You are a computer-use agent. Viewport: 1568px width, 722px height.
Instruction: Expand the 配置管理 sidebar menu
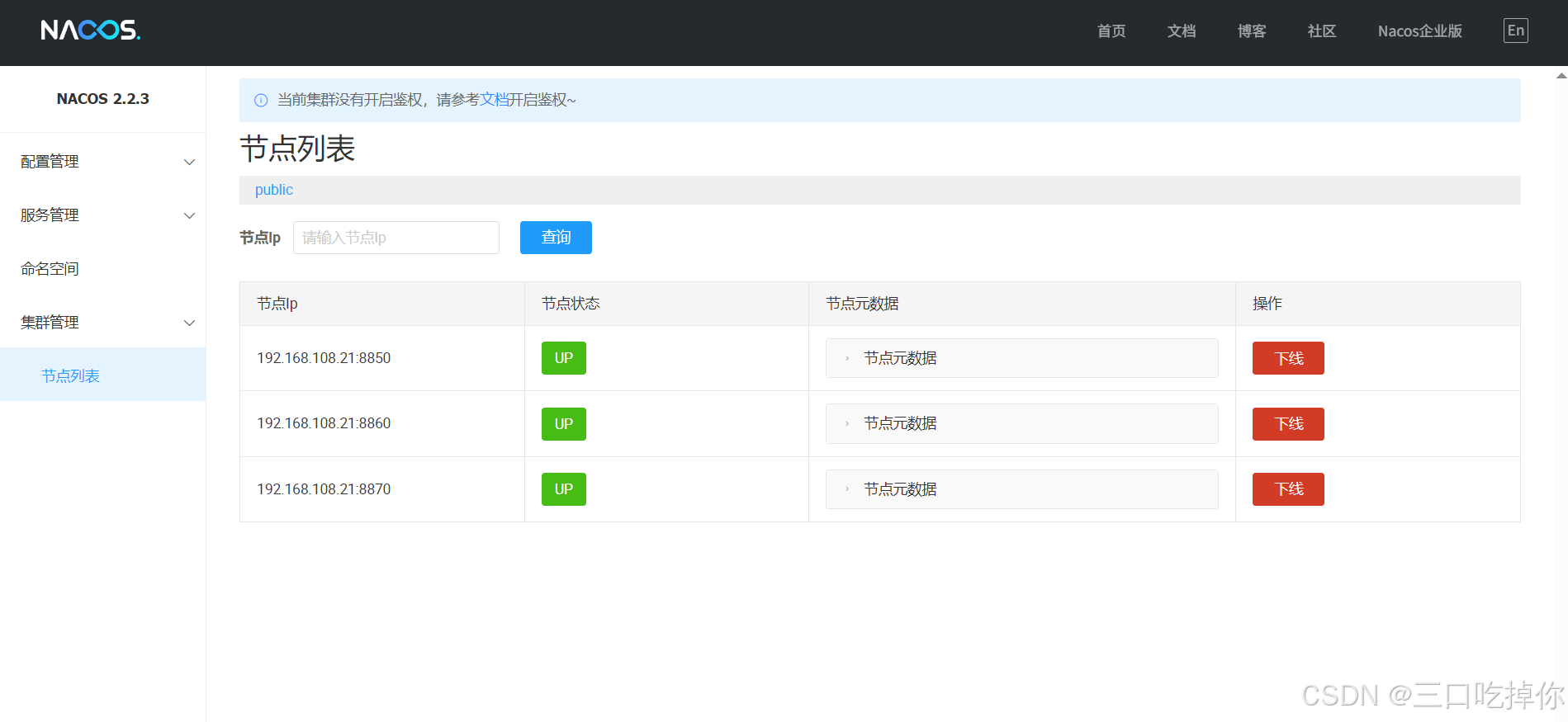(103, 162)
